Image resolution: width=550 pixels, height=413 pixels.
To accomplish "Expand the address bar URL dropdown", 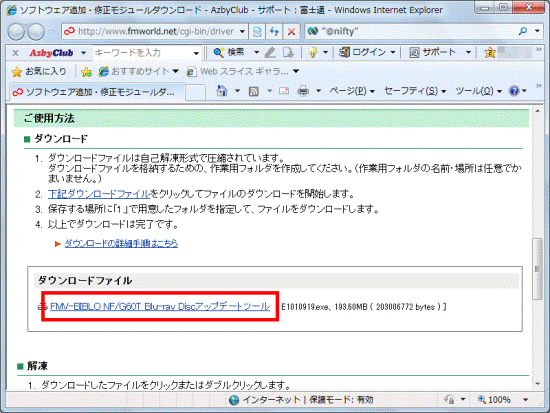I will pos(242,32).
